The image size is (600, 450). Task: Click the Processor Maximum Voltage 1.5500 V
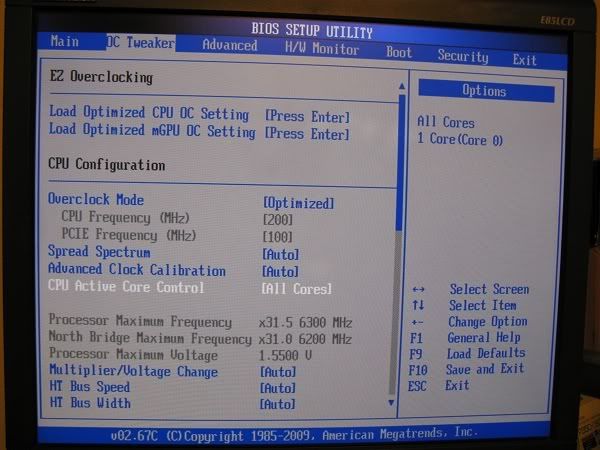coord(285,355)
